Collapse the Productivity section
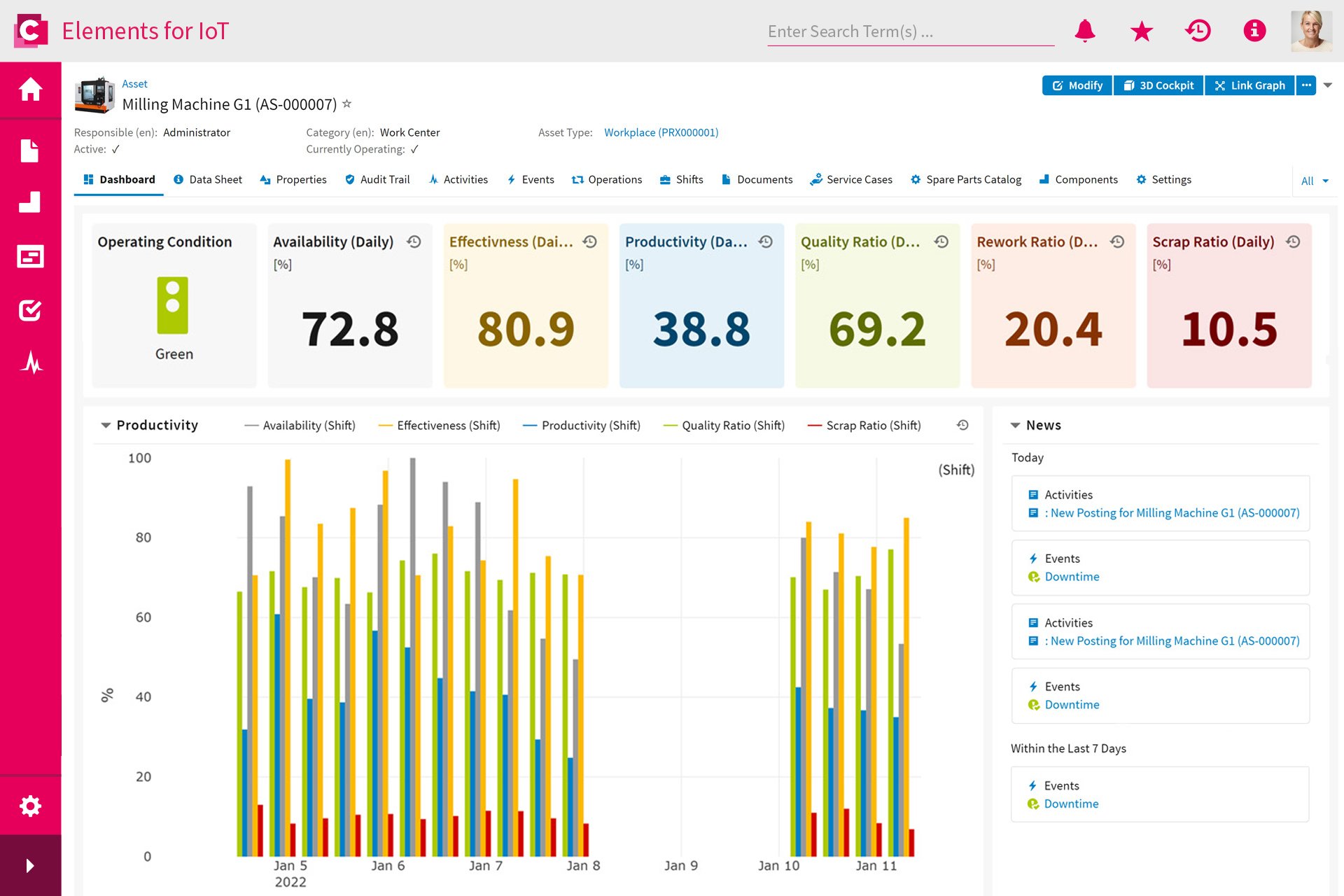Viewport: 1344px width, 896px height. tap(106, 426)
